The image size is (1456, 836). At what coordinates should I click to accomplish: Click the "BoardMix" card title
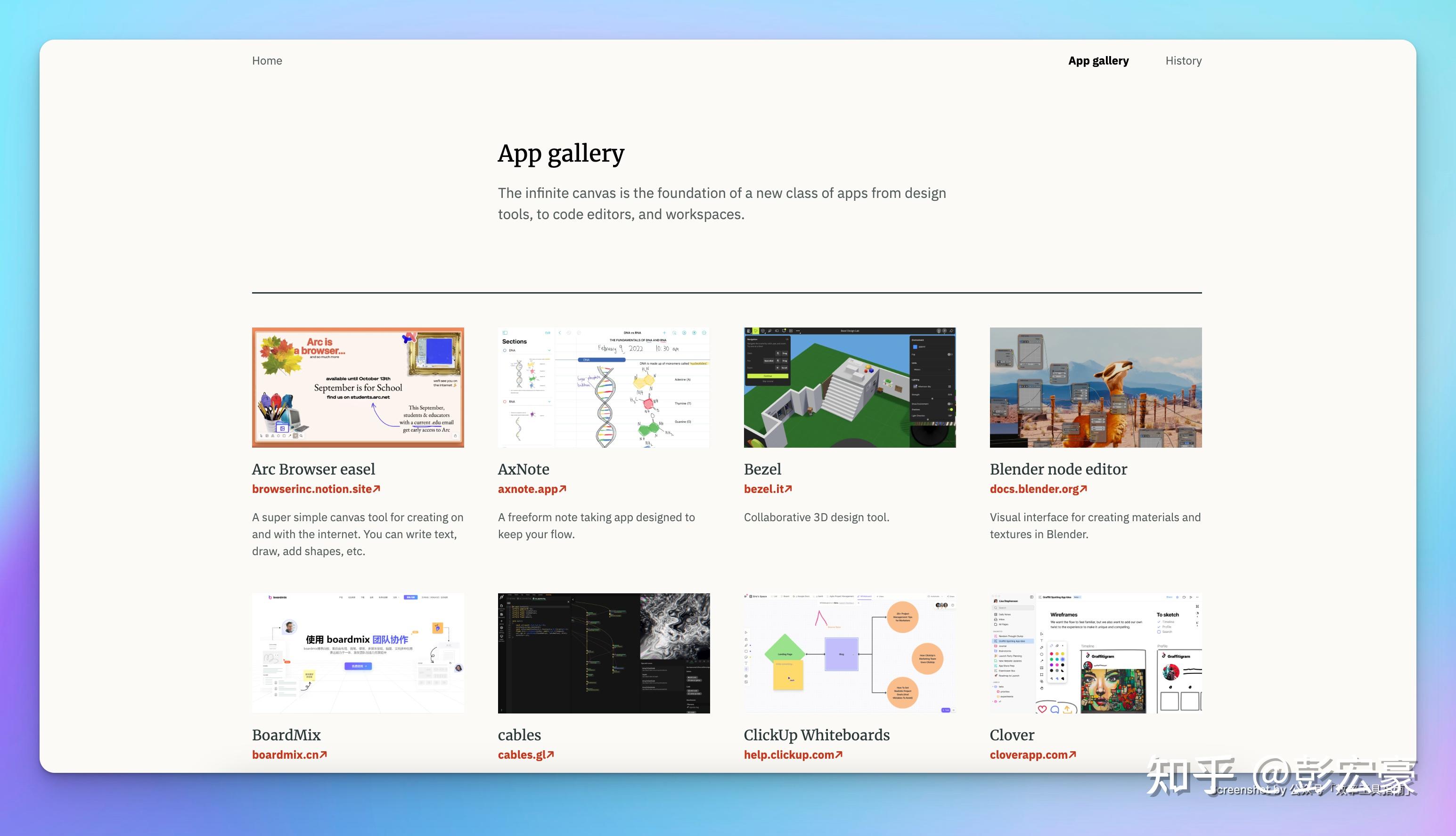(x=286, y=735)
